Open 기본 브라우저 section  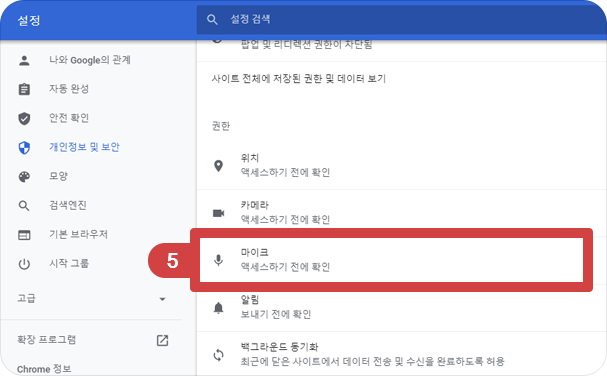(78, 234)
